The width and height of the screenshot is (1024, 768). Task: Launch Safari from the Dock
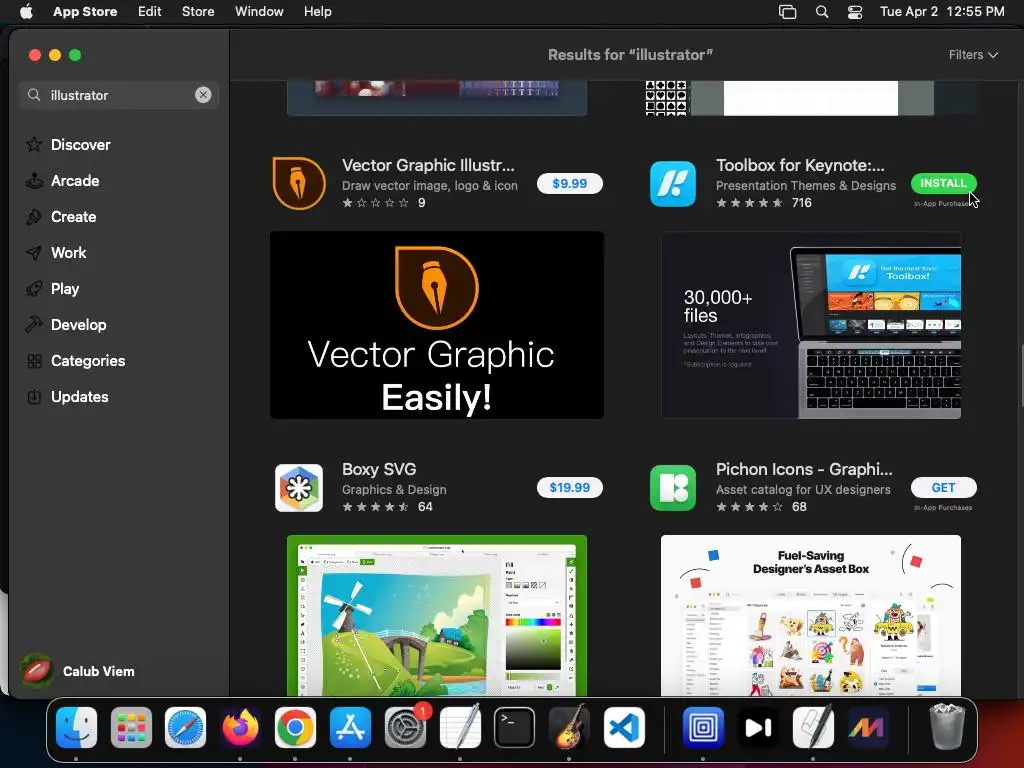pyautogui.click(x=185, y=727)
